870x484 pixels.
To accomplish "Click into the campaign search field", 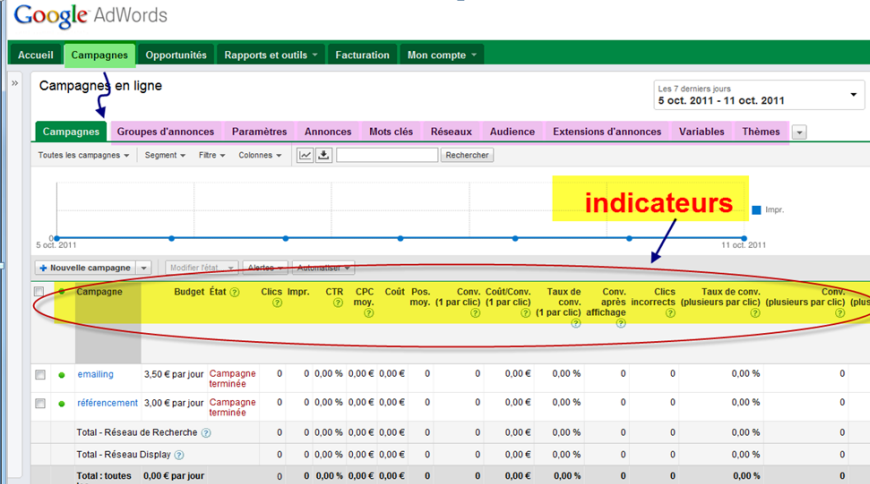I will click(x=387, y=155).
